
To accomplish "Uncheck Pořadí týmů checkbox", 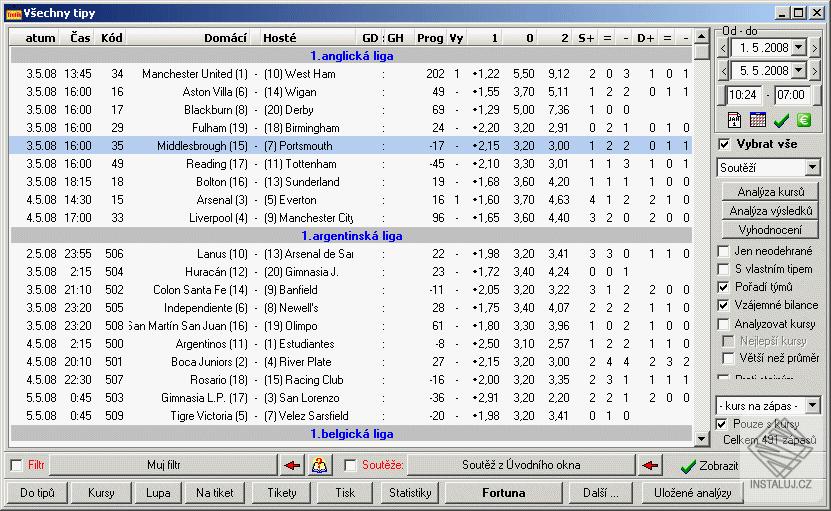I will click(723, 287).
